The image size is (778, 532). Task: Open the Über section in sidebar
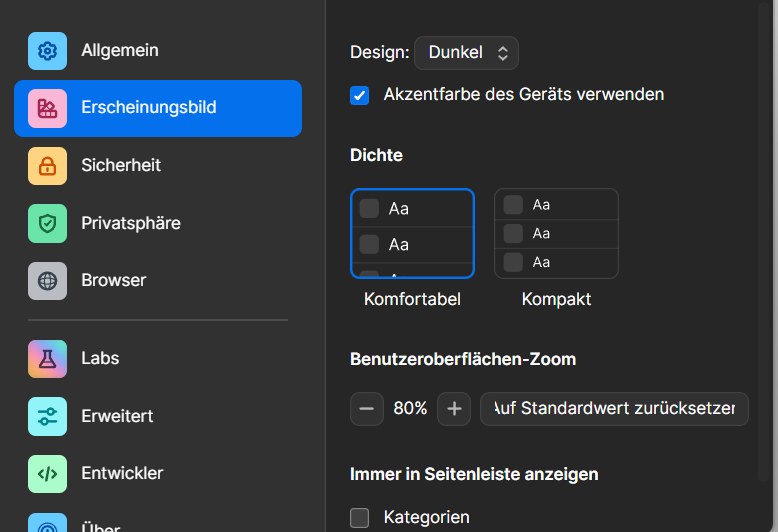tap(101, 524)
